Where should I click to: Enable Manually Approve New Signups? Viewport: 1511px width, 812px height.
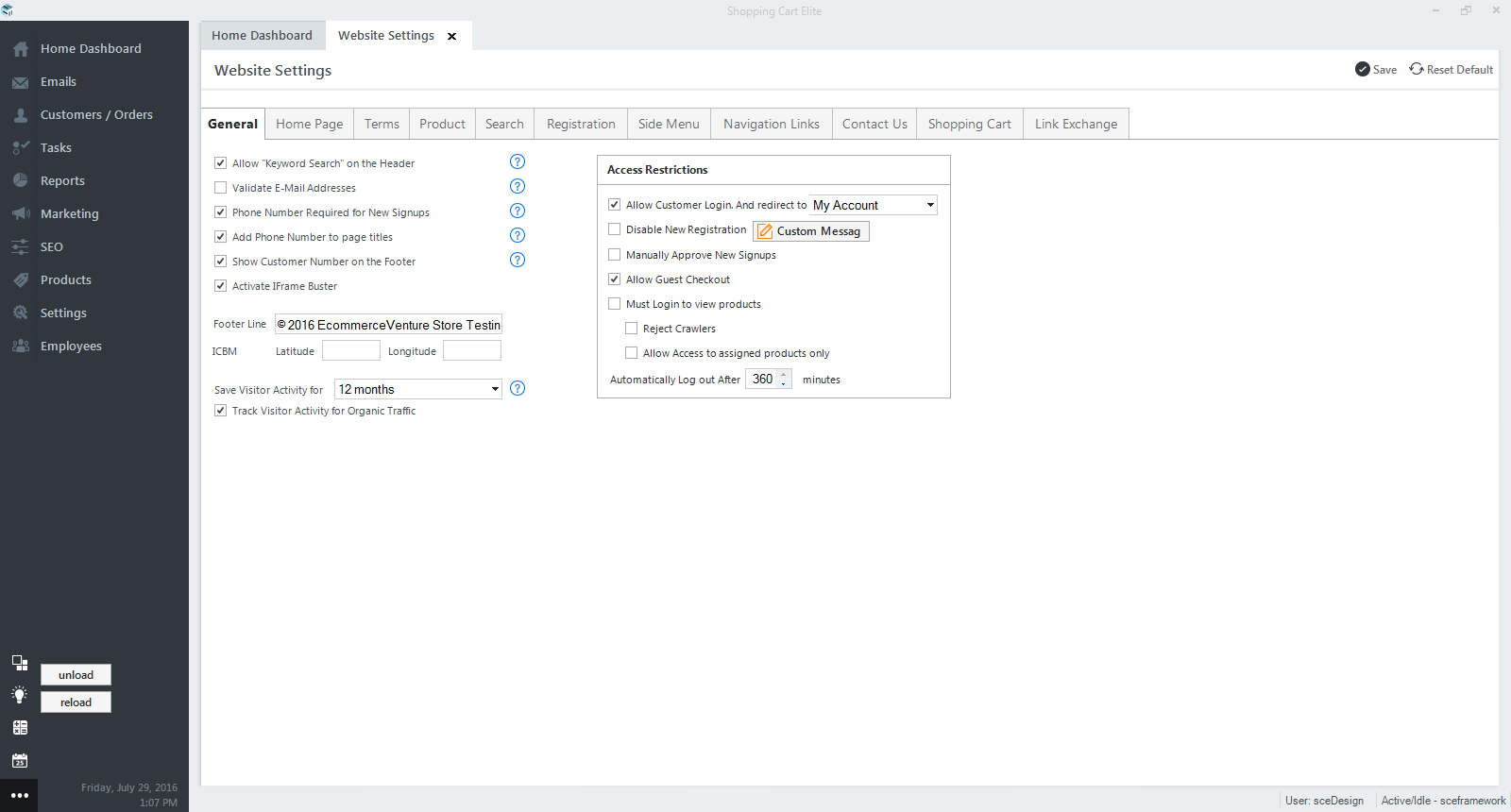pos(615,254)
